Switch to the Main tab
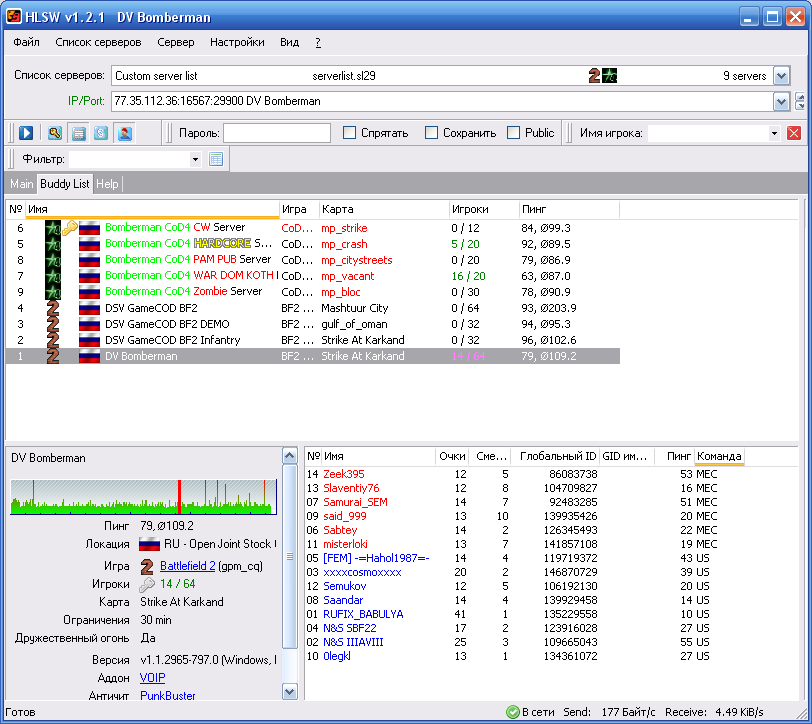Image resolution: width=812 pixels, height=724 pixels. [21, 184]
